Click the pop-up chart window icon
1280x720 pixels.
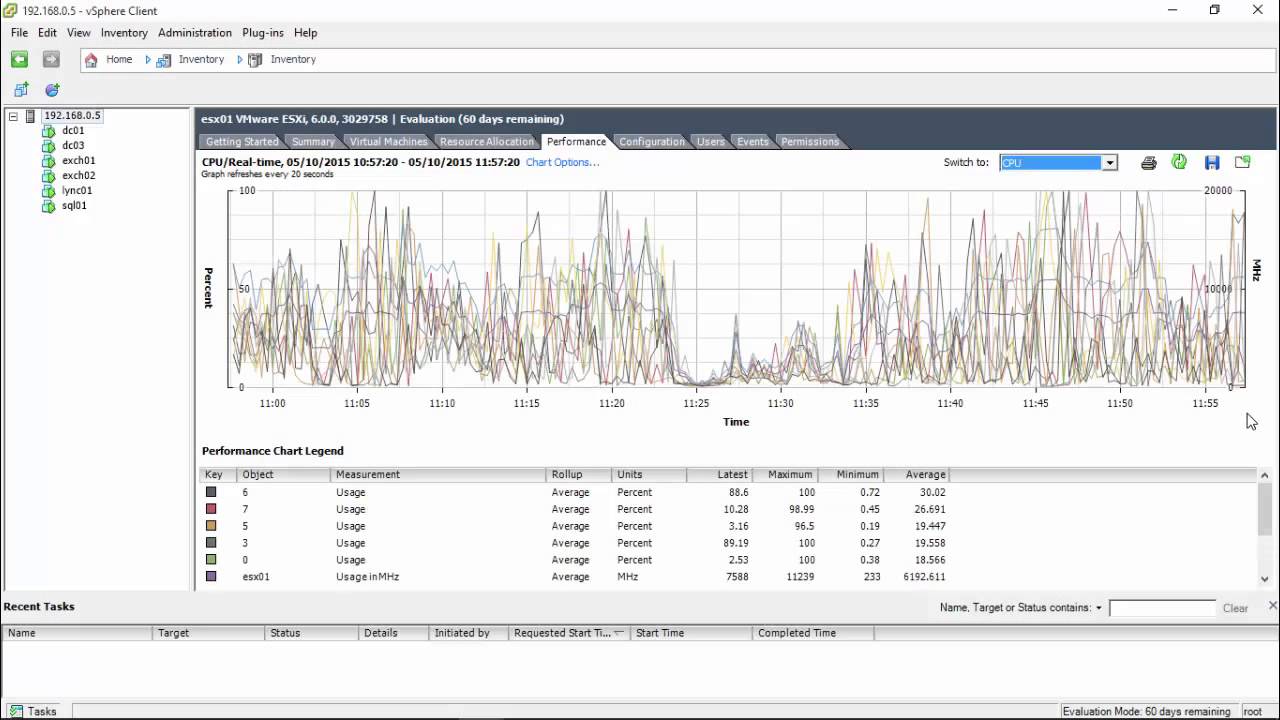(1243, 162)
